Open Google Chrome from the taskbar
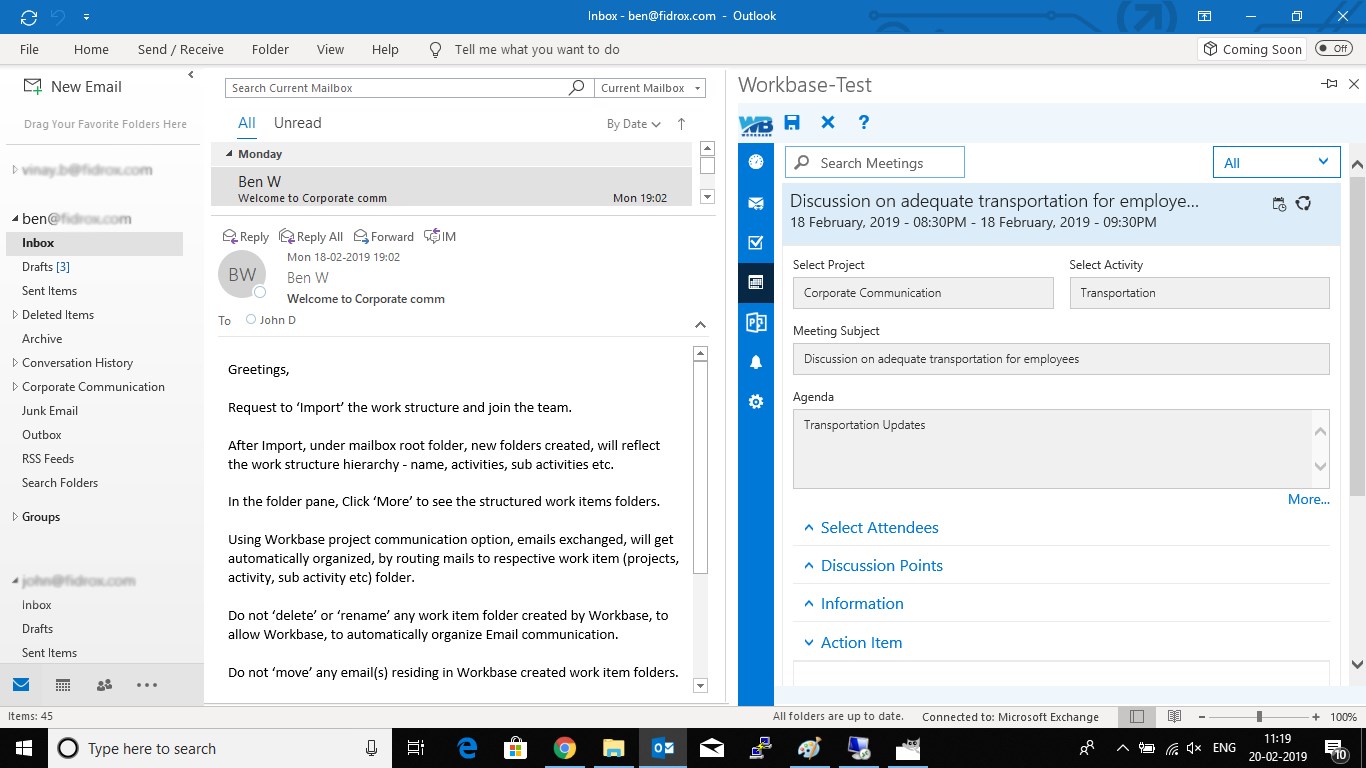 coord(565,748)
